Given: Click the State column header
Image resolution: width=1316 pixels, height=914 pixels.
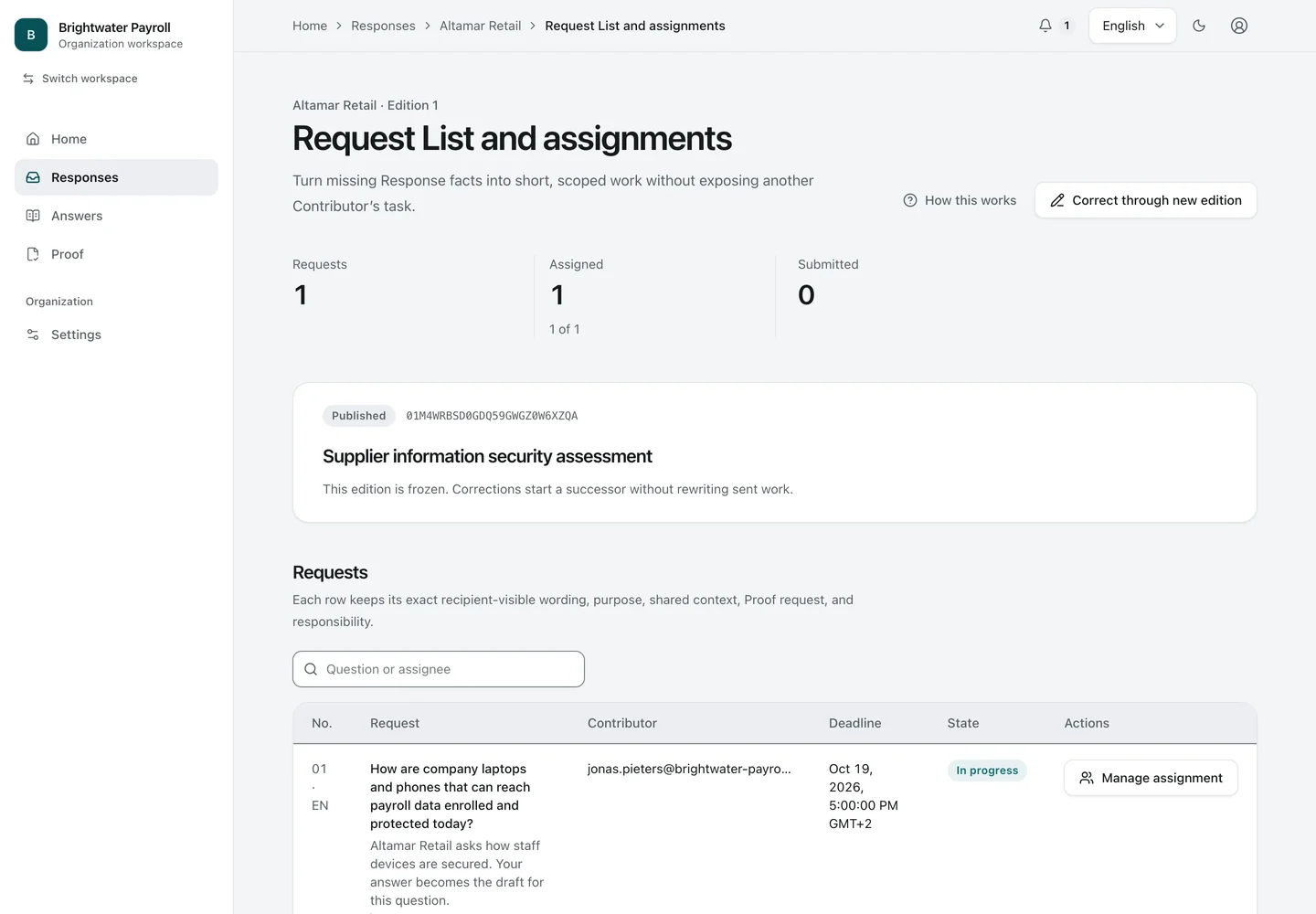Looking at the screenshot, I should 963,723.
